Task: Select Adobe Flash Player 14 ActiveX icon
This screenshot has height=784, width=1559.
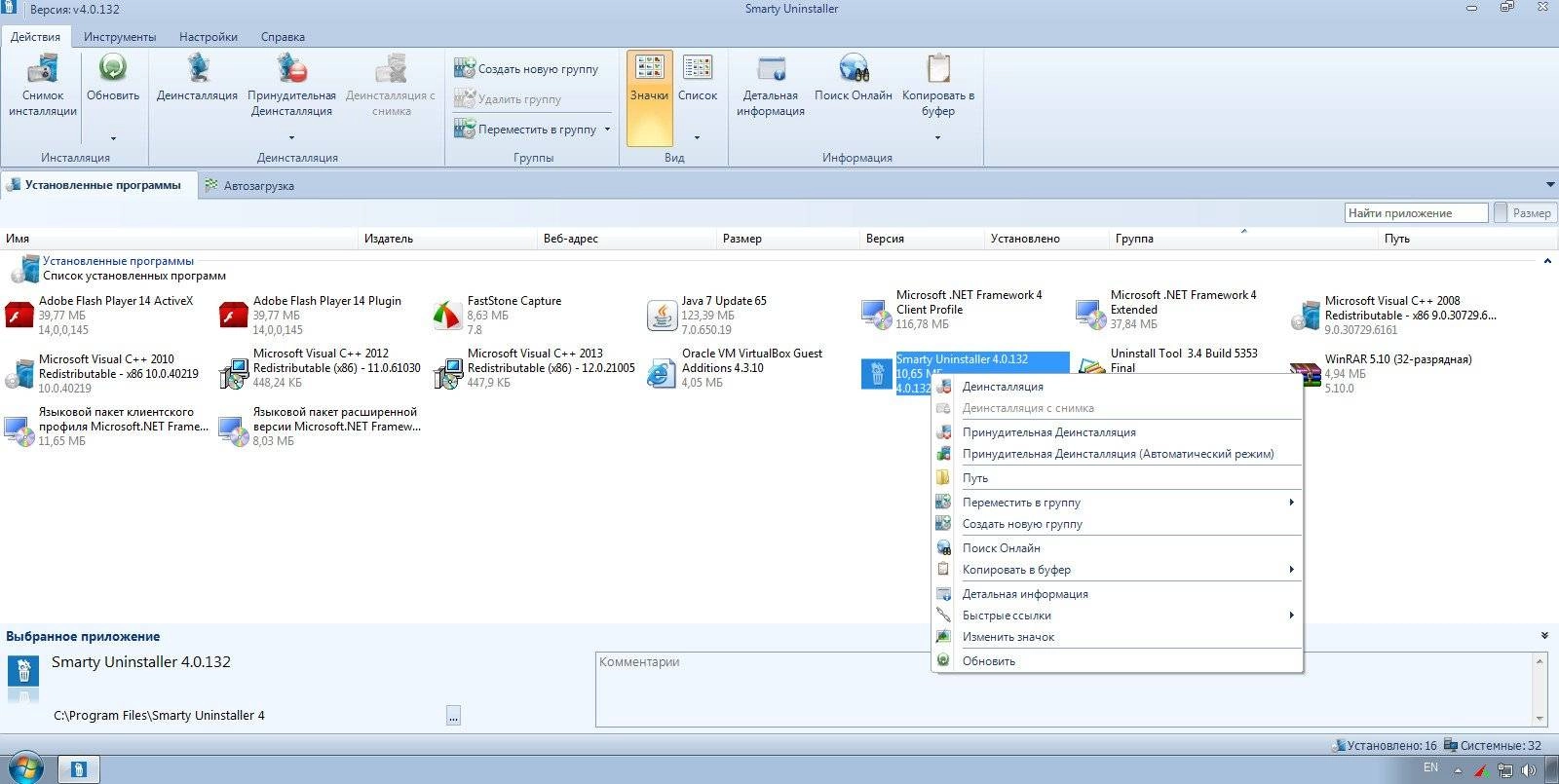Action: [x=19, y=317]
